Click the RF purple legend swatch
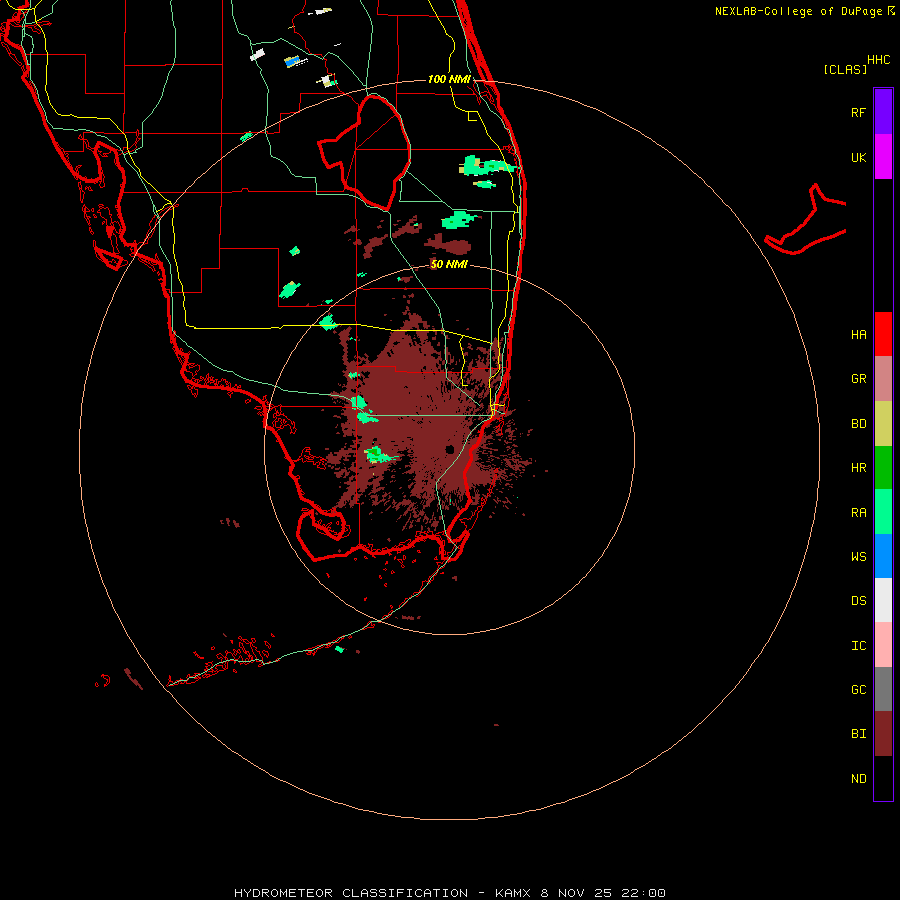The height and width of the screenshot is (900, 900). 883,112
